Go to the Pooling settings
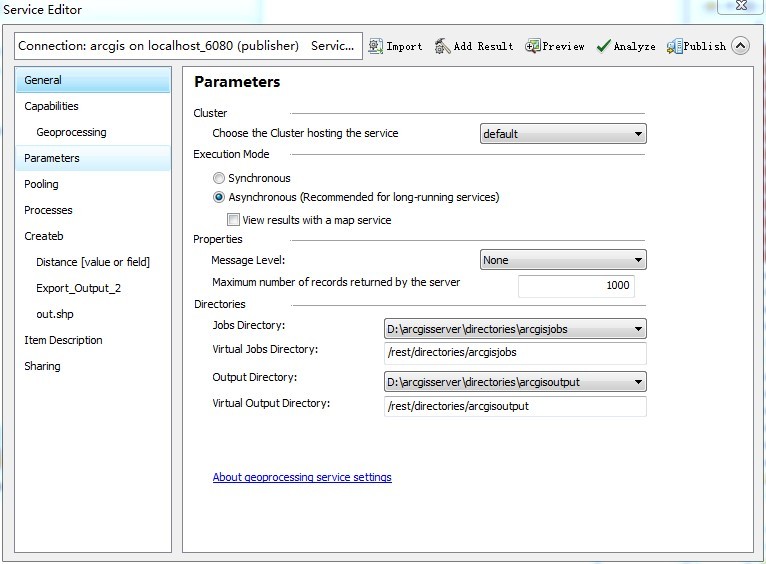 [x=93, y=184]
